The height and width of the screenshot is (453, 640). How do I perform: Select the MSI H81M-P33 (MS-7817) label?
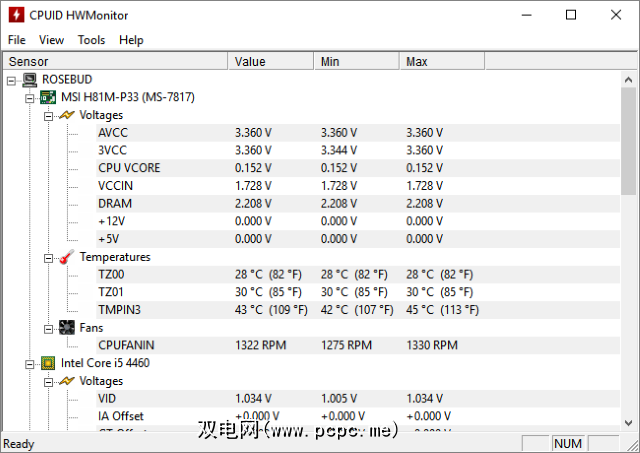[128, 97]
